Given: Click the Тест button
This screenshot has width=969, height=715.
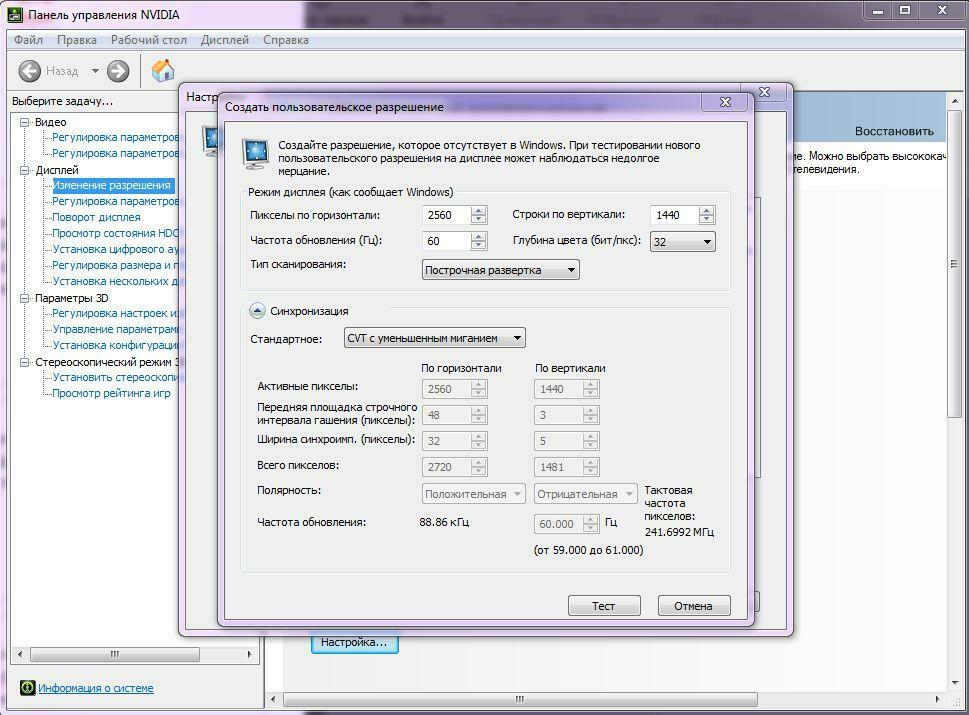Looking at the screenshot, I should point(604,606).
